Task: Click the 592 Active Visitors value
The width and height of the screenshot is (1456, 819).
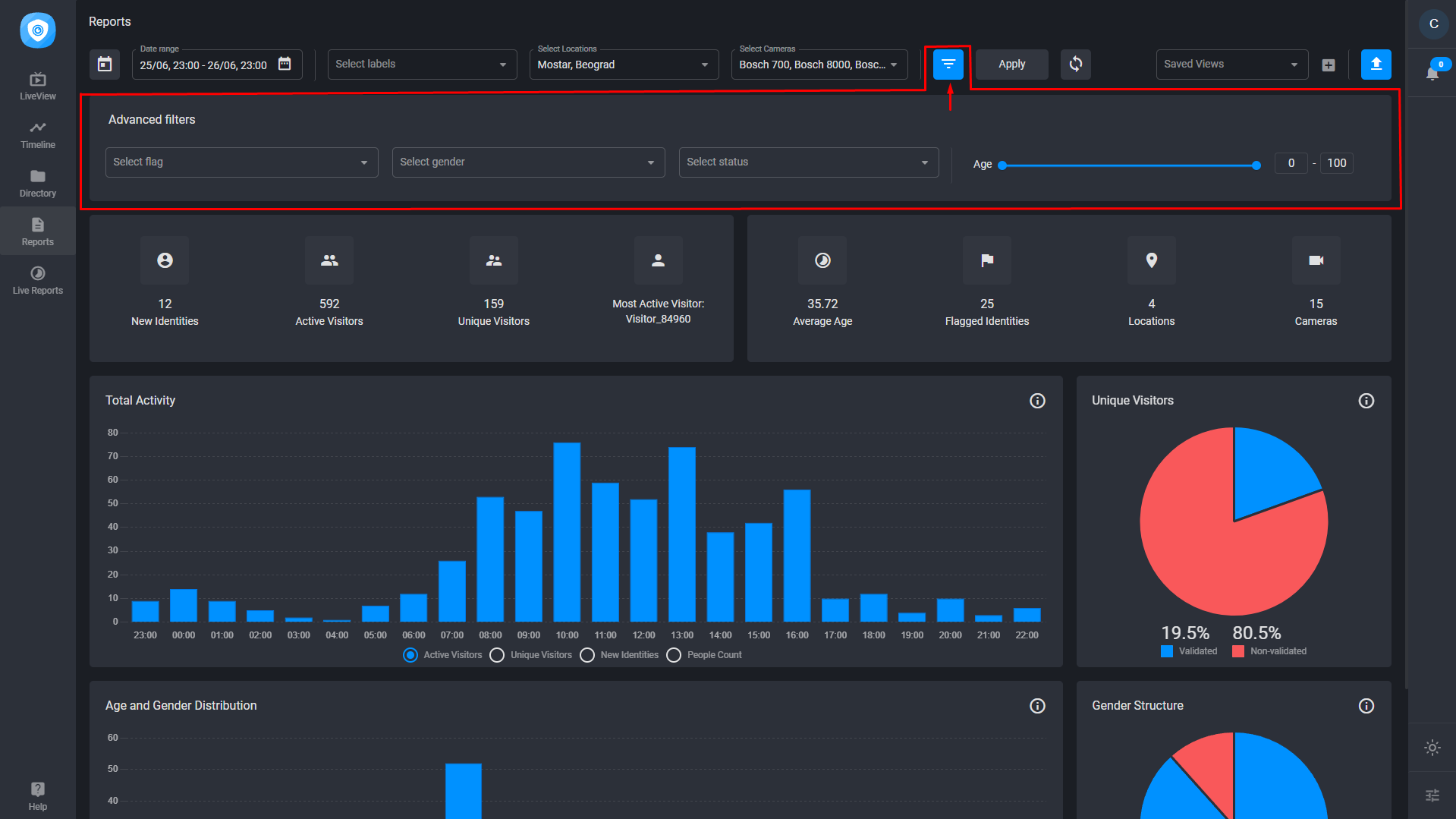Action: click(x=329, y=304)
